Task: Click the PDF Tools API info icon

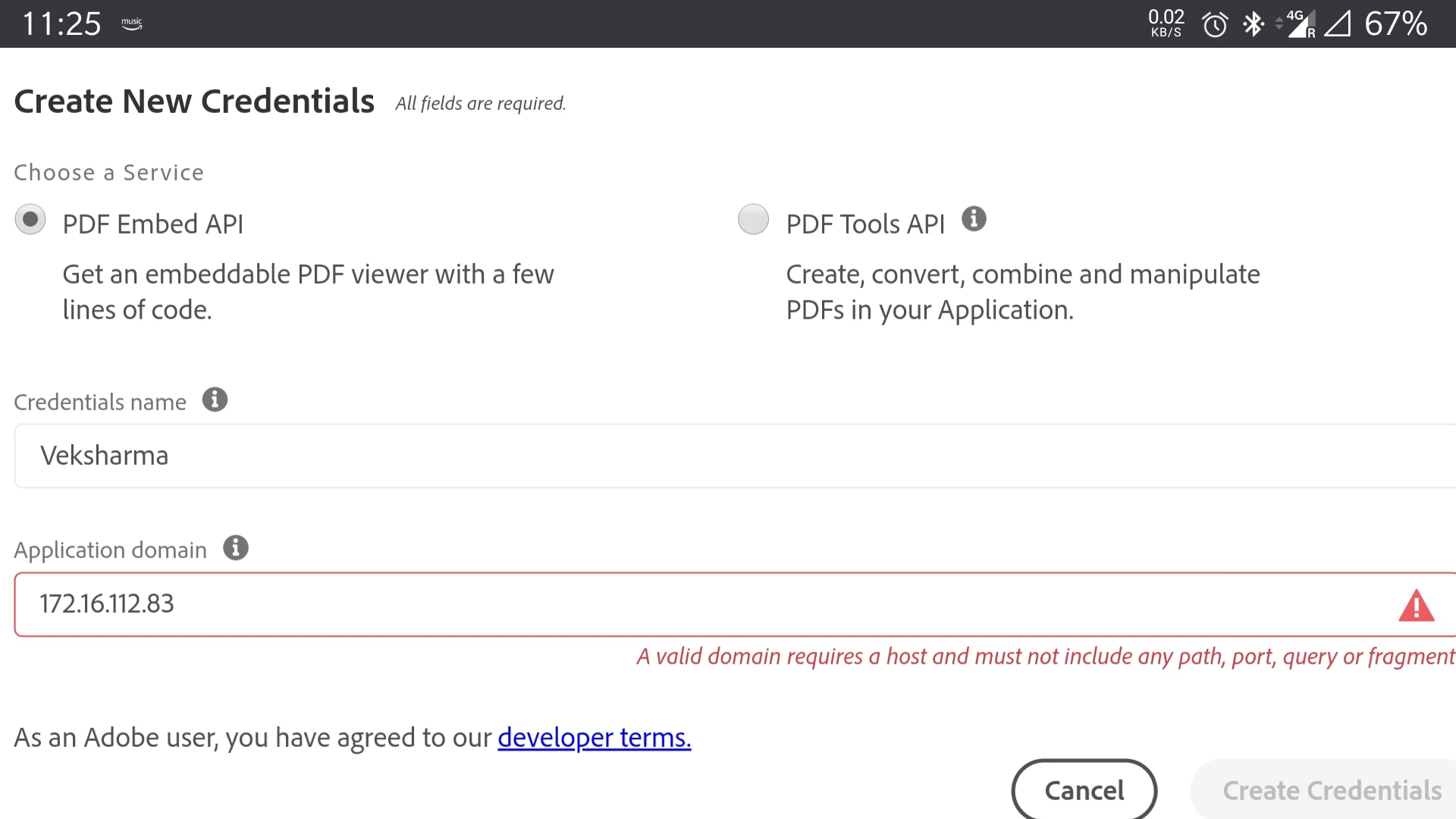Action: tap(974, 219)
